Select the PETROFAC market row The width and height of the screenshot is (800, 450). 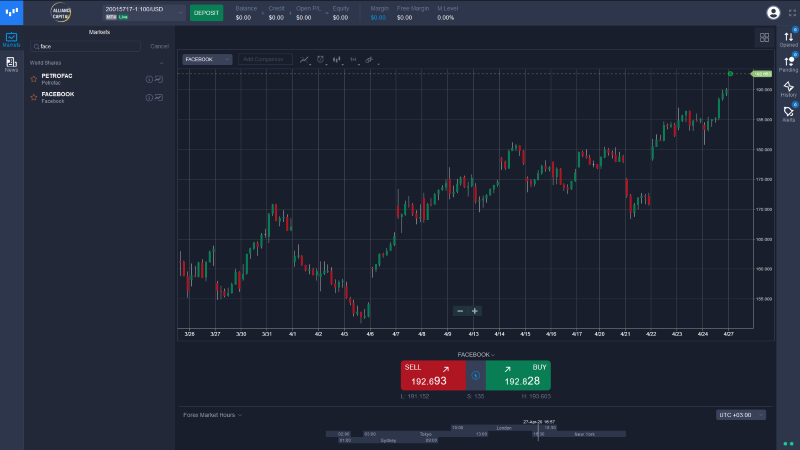coord(99,79)
